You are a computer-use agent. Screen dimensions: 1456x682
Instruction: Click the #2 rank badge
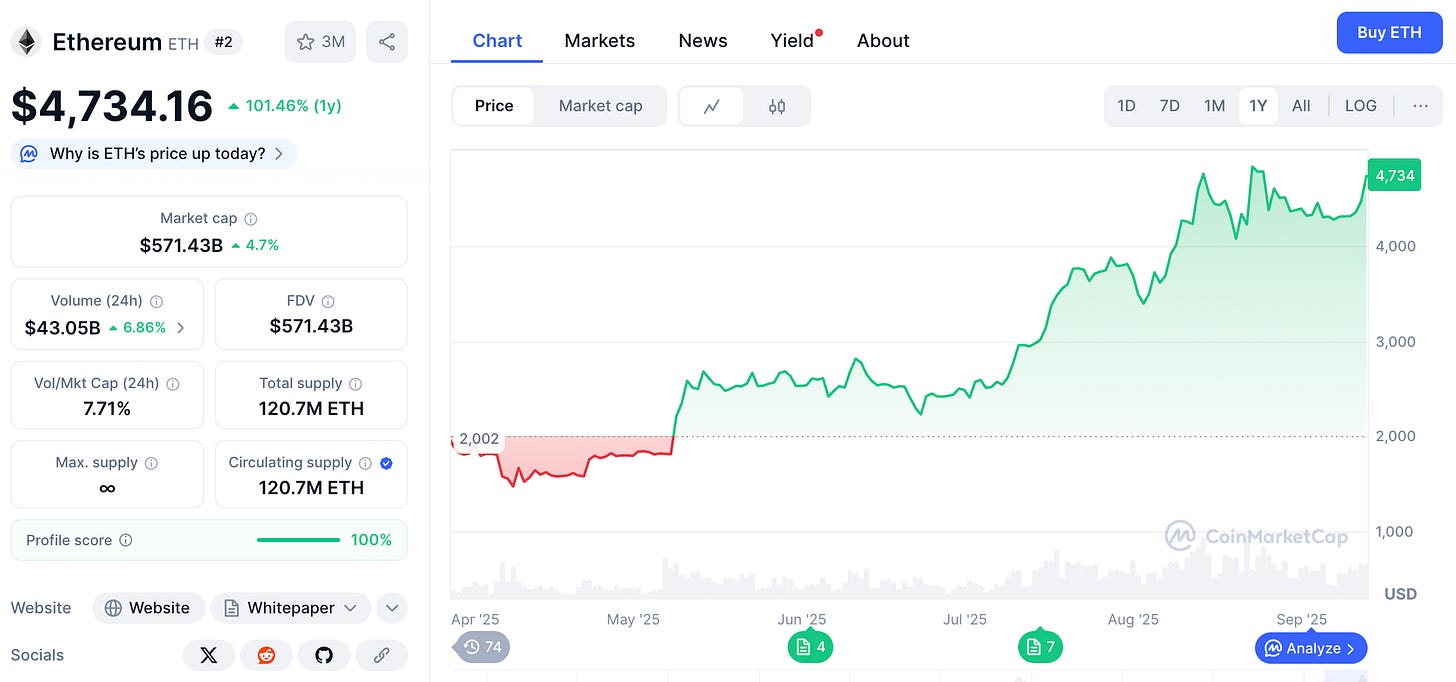coord(223,42)
